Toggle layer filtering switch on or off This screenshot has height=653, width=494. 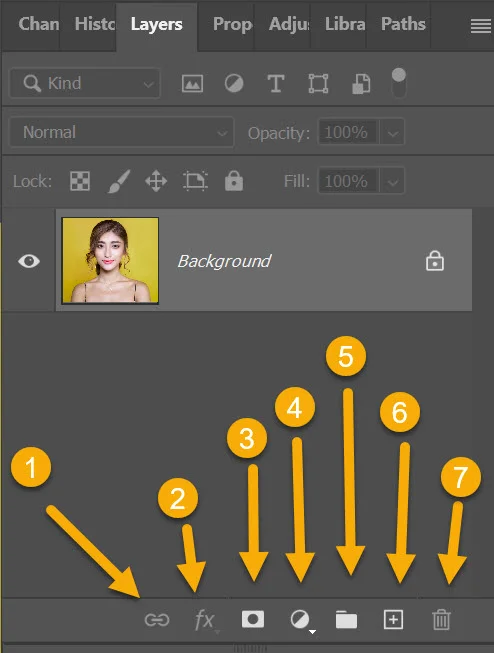point(399,82)
